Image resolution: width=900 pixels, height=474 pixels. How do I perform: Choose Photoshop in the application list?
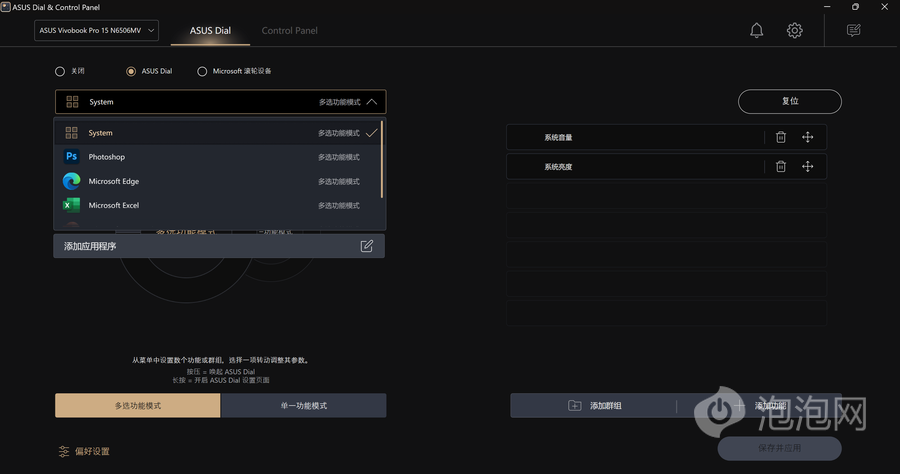(x=218, y=157)
